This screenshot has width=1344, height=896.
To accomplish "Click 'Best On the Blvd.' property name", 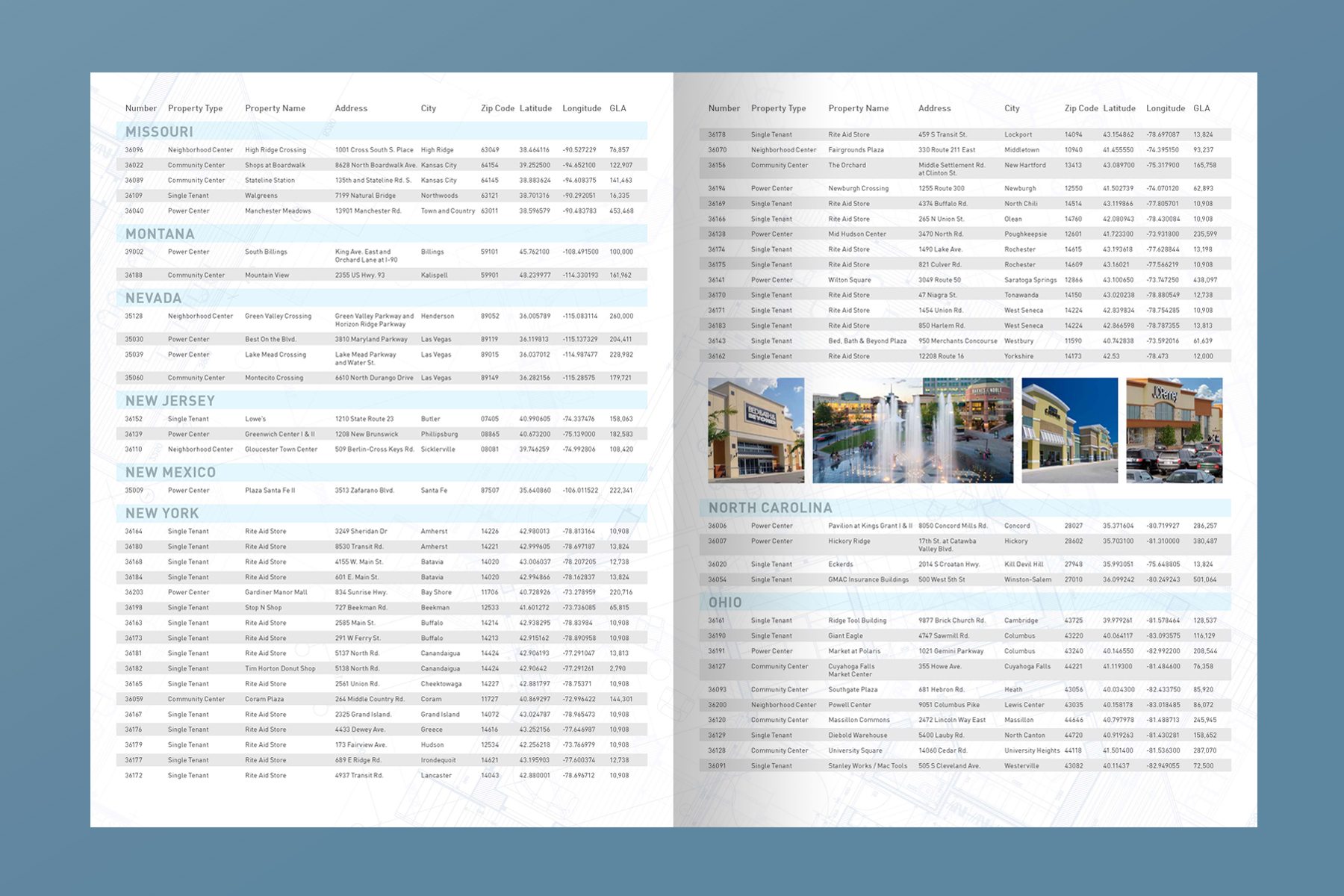I will 270,339.
